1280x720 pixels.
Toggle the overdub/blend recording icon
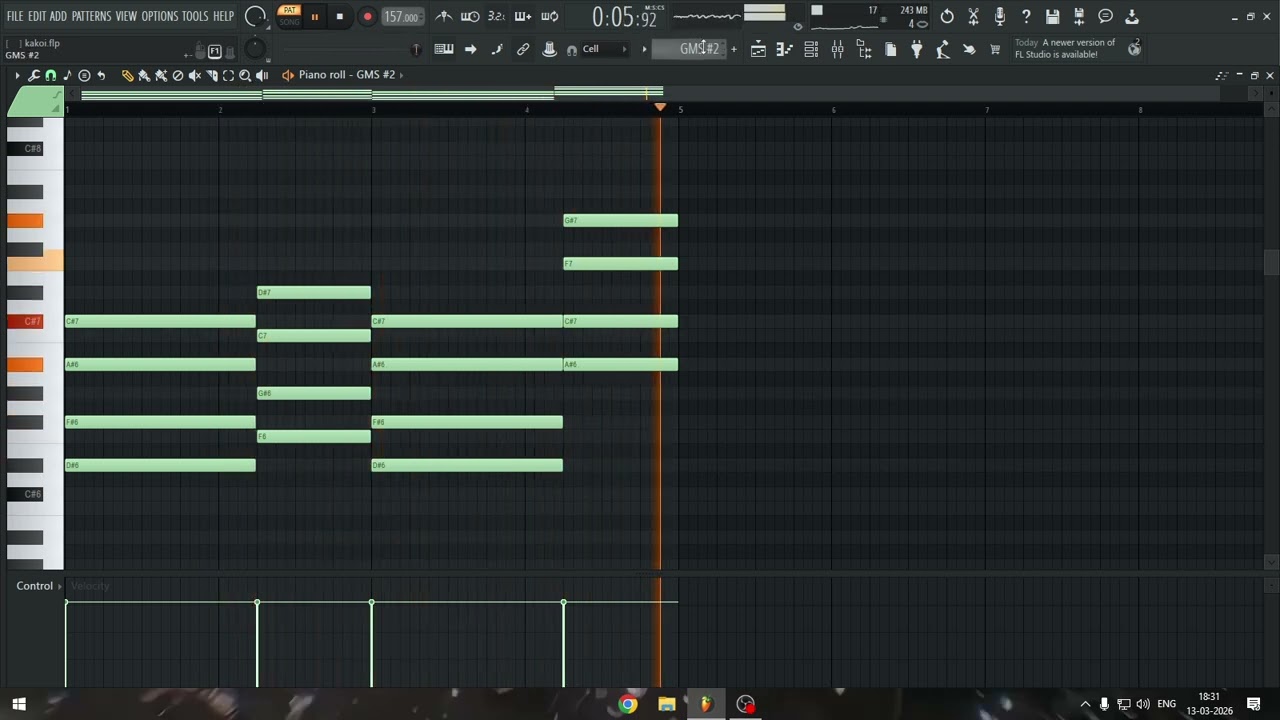click(x=522, y=16)
